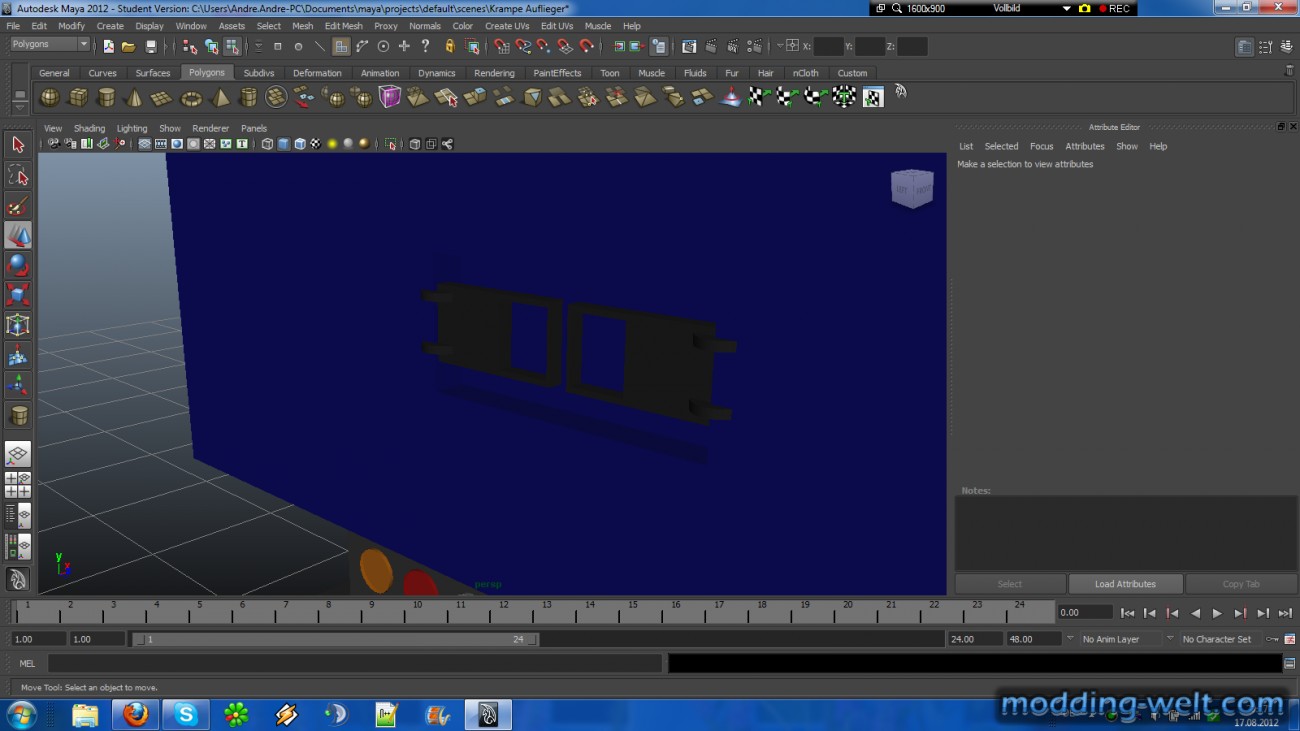This screenshot has height=731, width=1300.
Task: Click the purple smooth cube shelf icon
Action: [389, 97]
